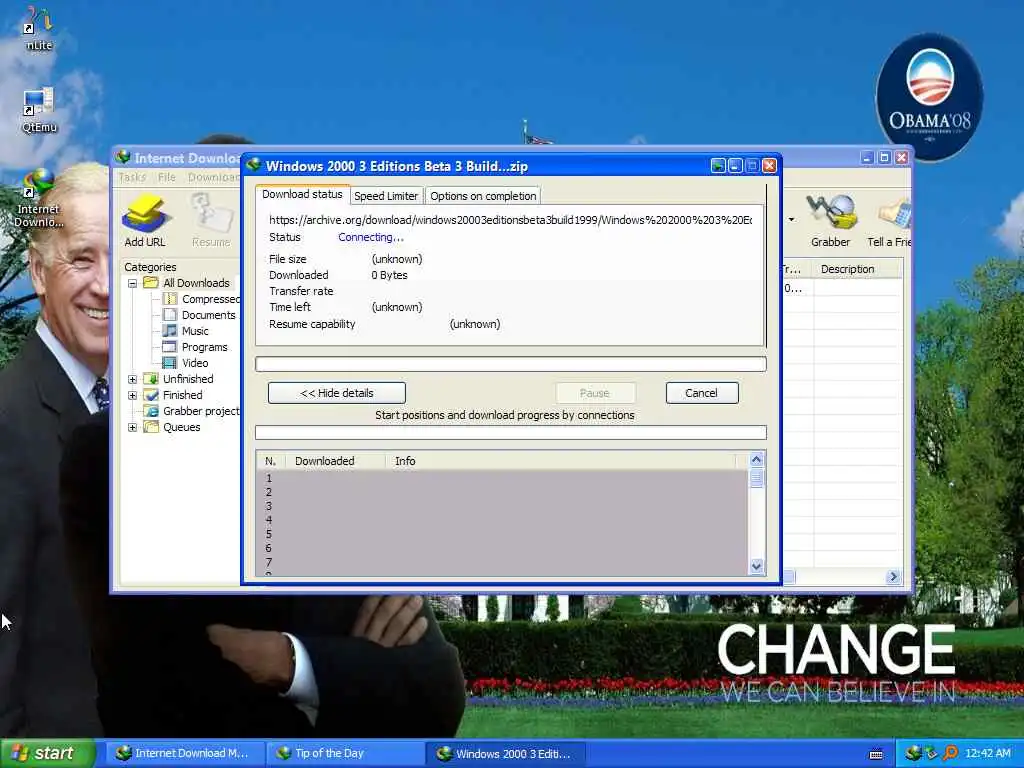The height and width of the screenshot is (768, 1024).
Task: Click the main window horizontal scroll right arrow
Action: pyautogui.click(x=893, y=577)
